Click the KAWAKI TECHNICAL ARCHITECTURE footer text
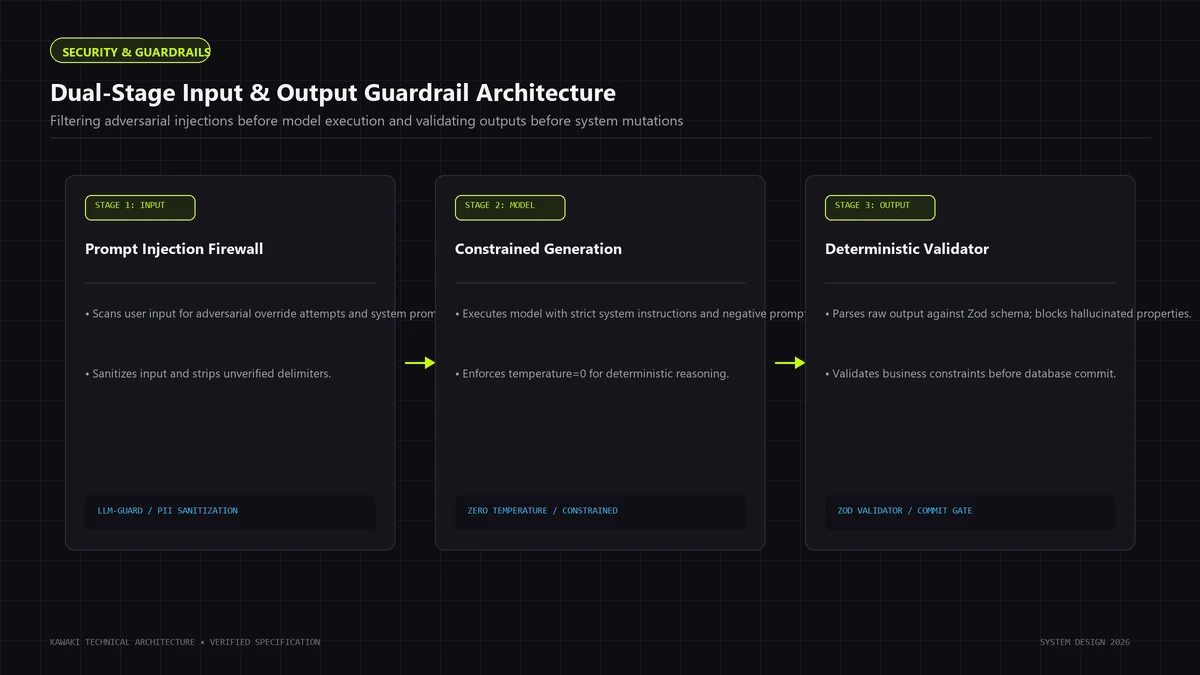The image size is (1200, 675). pyautogui.click(x=185, y=642)
